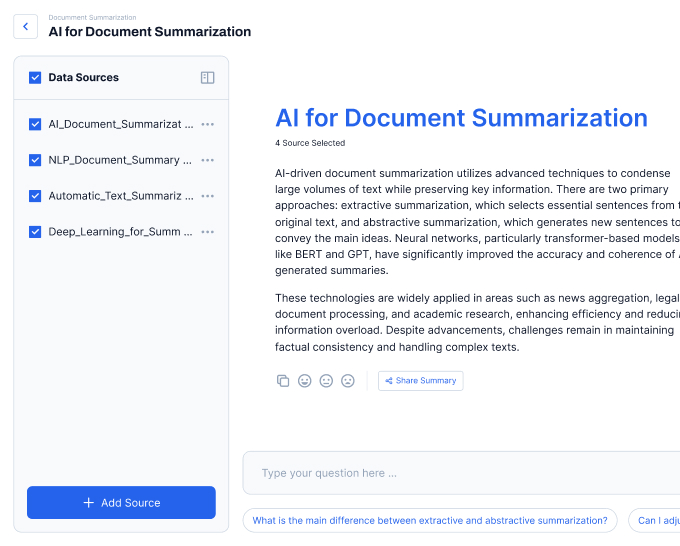The width and height of the screenshot is (680, 546).
Task: Deselect the Deep_Learning_for_Summ source checkbox
Action: (35, 232)
